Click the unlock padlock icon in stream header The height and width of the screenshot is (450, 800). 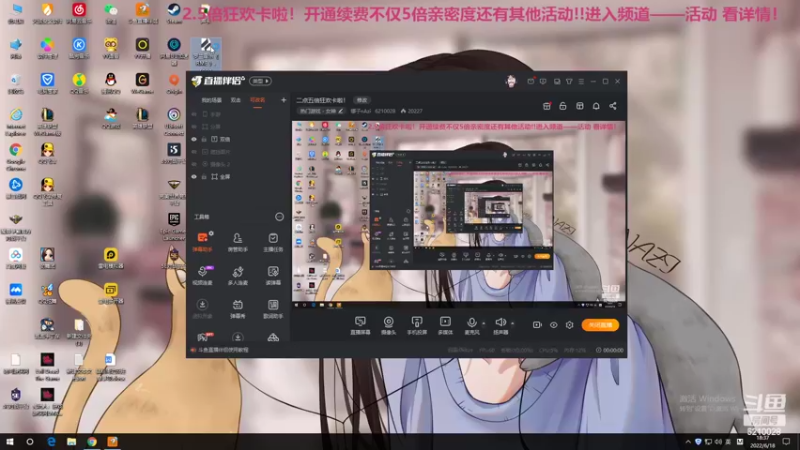(563, 106)
